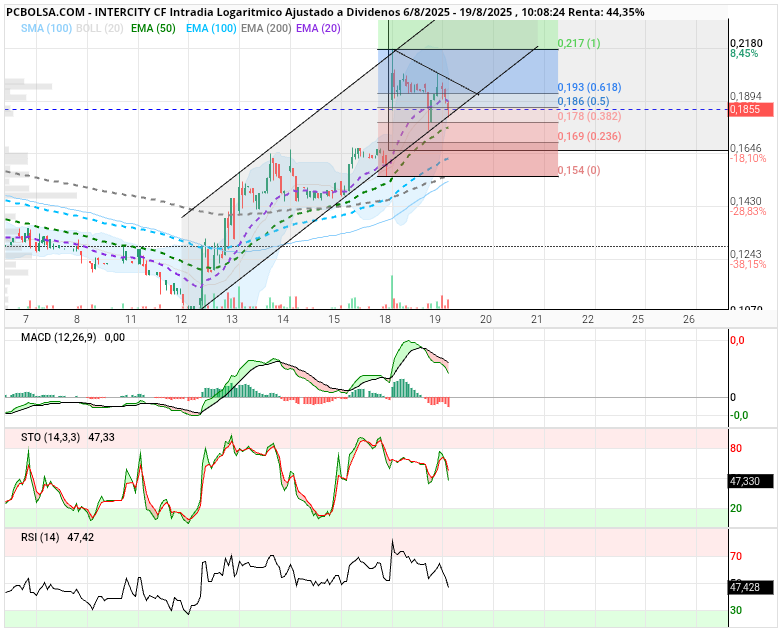Click the price axis value 0,1430
The height and width of the screenshot is (632, 782).
click(x=746, y=201)
